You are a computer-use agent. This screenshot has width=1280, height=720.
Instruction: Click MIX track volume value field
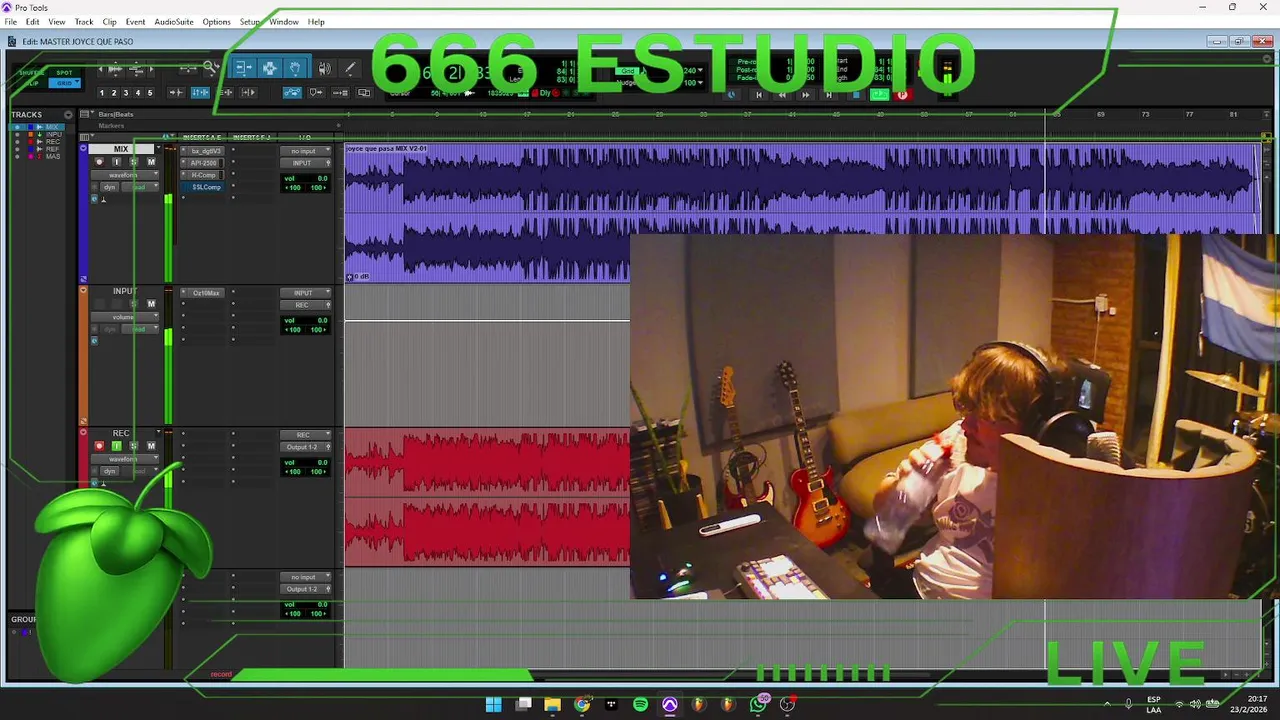point(322,178)
